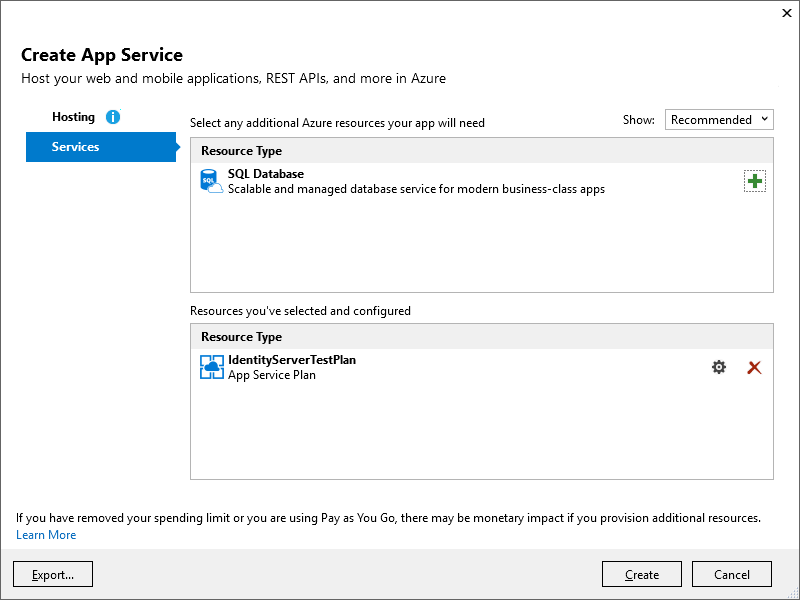Click the Export... button
The image size is (800, 600).
(53, 574)
